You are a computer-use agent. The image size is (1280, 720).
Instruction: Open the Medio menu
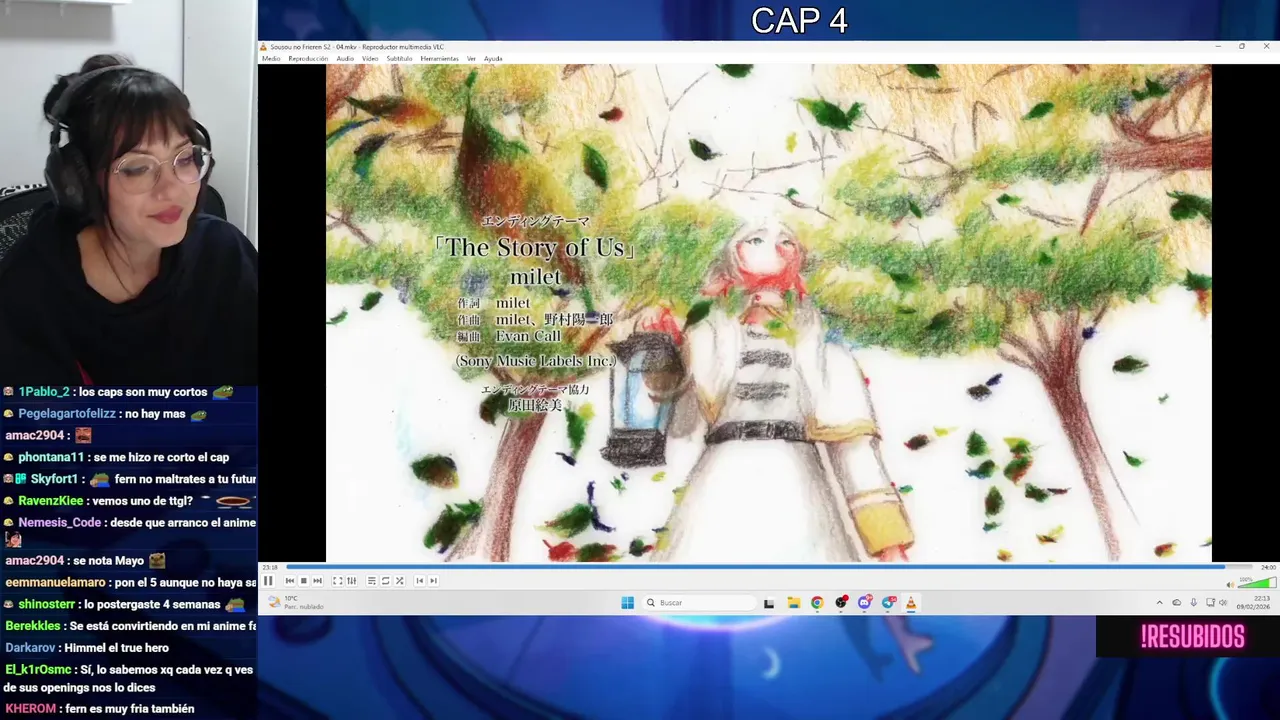271,59
